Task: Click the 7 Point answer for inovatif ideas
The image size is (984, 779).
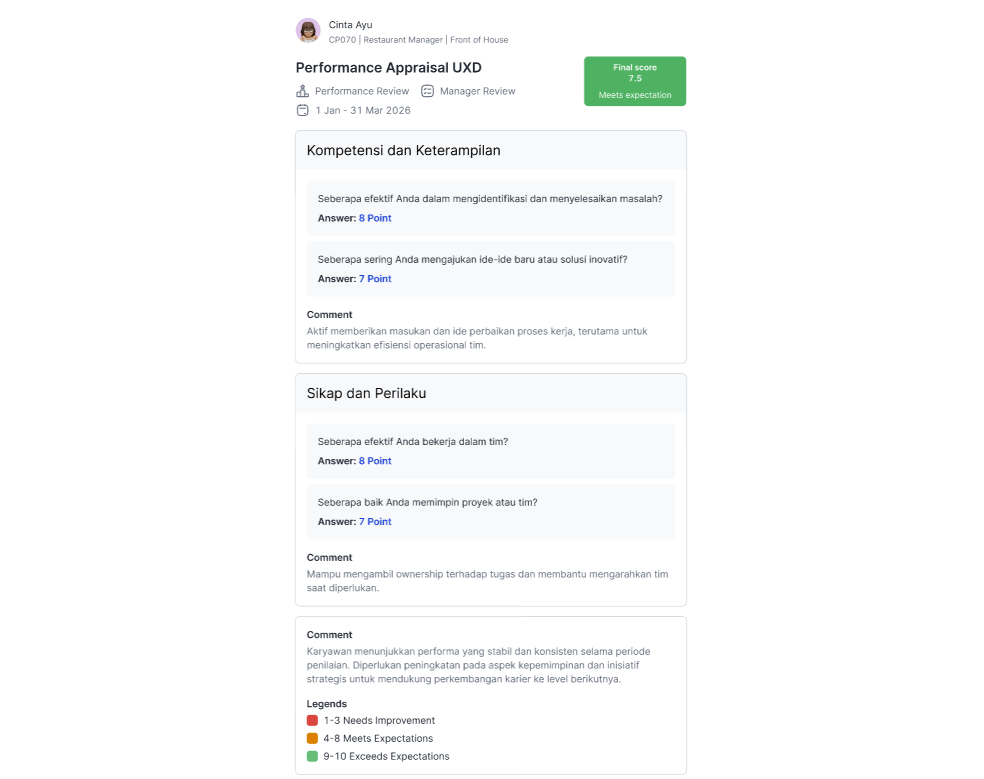Action: (375, 279)
